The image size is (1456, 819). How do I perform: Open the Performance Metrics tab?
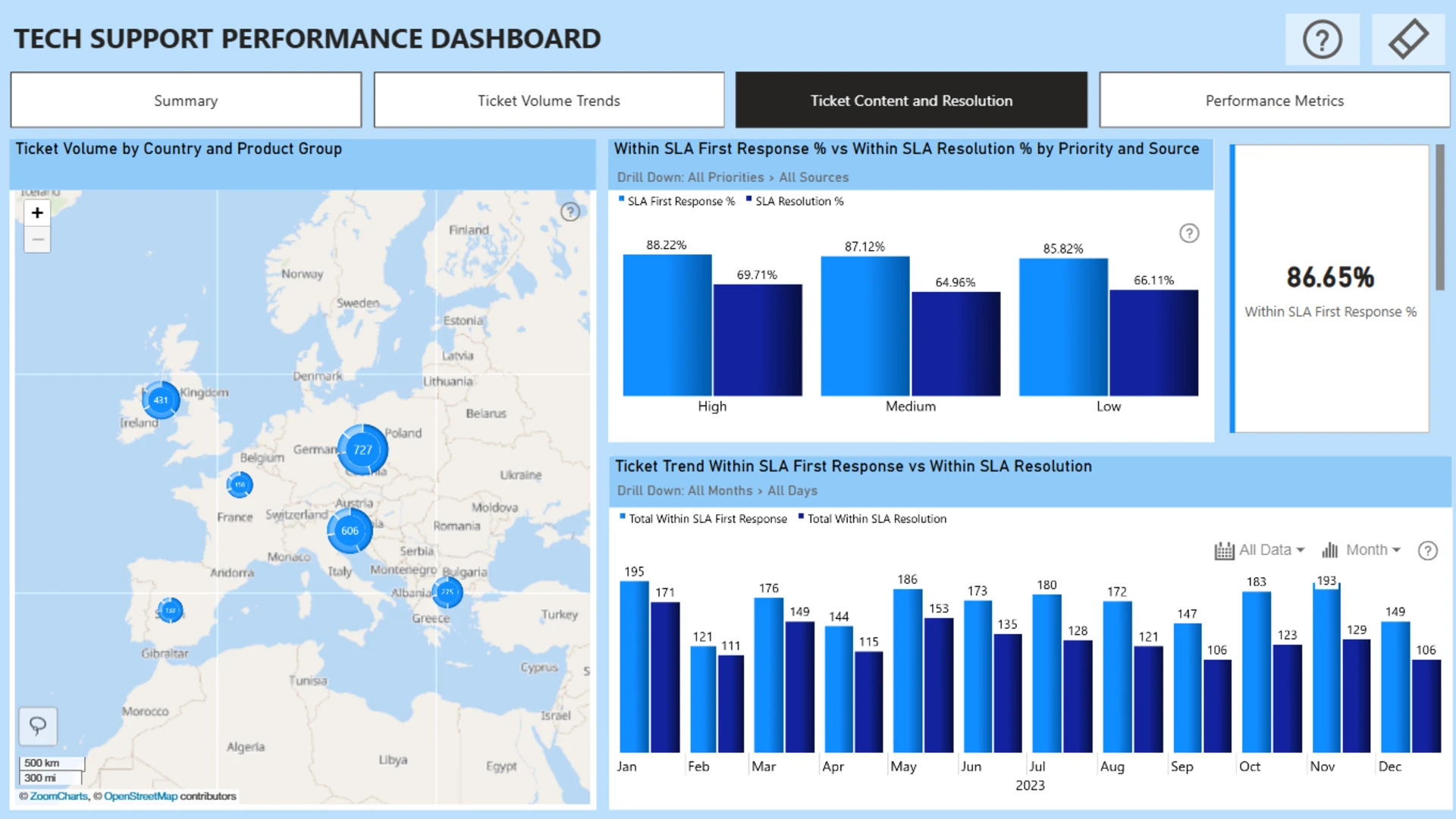tap(1274, 100)
